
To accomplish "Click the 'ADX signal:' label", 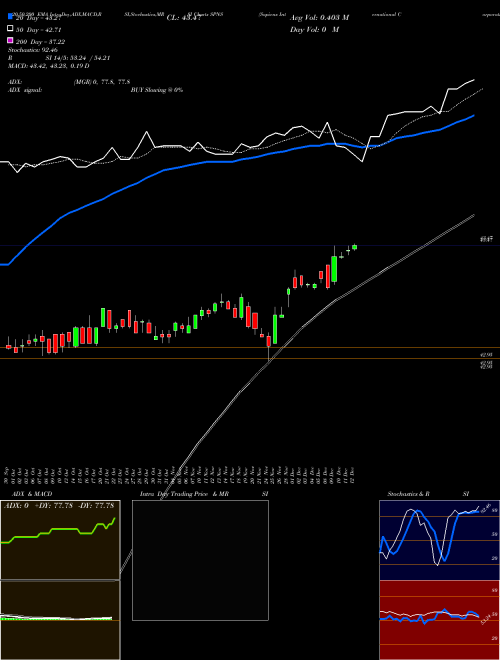I will point(25,90).
